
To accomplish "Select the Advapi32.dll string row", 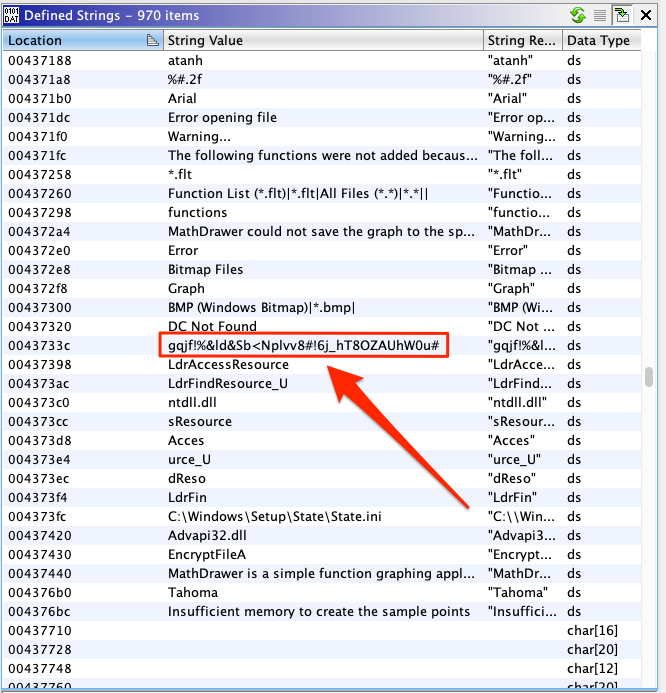I will click(x=207, y=536).
